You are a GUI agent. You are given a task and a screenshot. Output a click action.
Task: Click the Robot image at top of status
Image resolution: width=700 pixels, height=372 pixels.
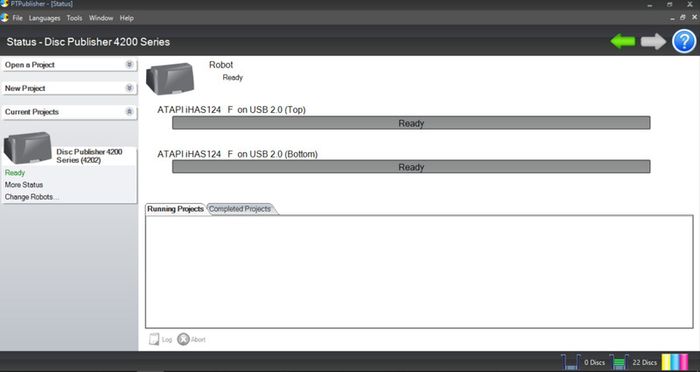(170, 79)
